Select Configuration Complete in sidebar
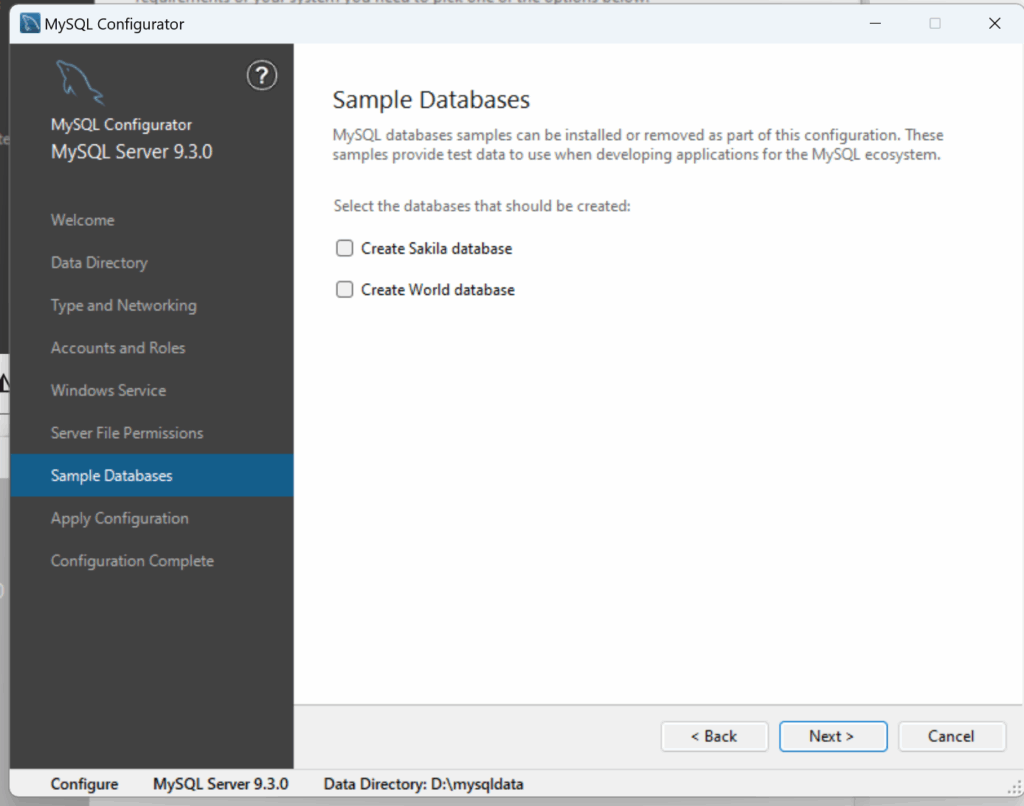The image size is (1024, 806). coord(132,561)
